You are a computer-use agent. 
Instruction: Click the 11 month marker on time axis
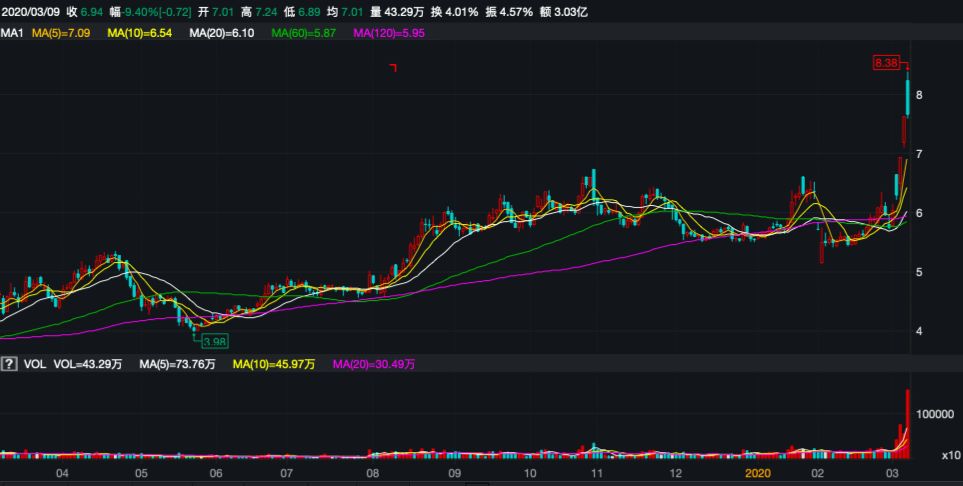597,472
